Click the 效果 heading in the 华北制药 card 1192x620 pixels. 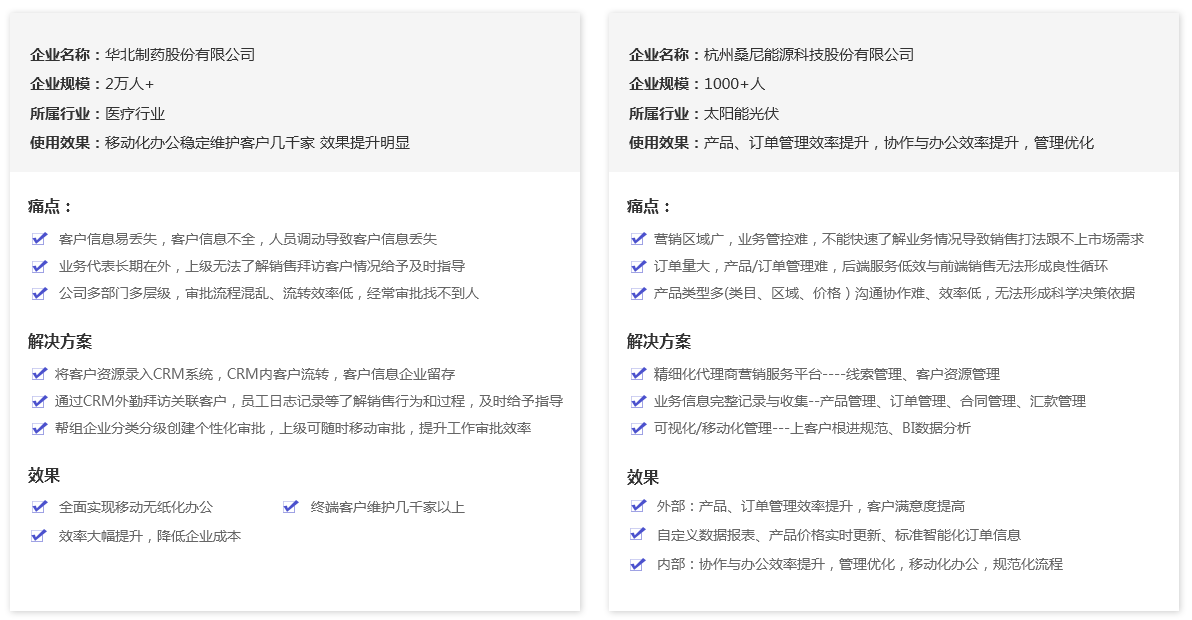click(44, 476)
